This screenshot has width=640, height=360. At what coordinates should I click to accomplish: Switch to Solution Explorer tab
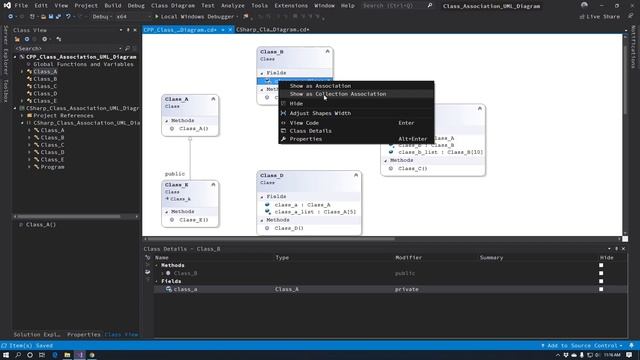(37, 334)
